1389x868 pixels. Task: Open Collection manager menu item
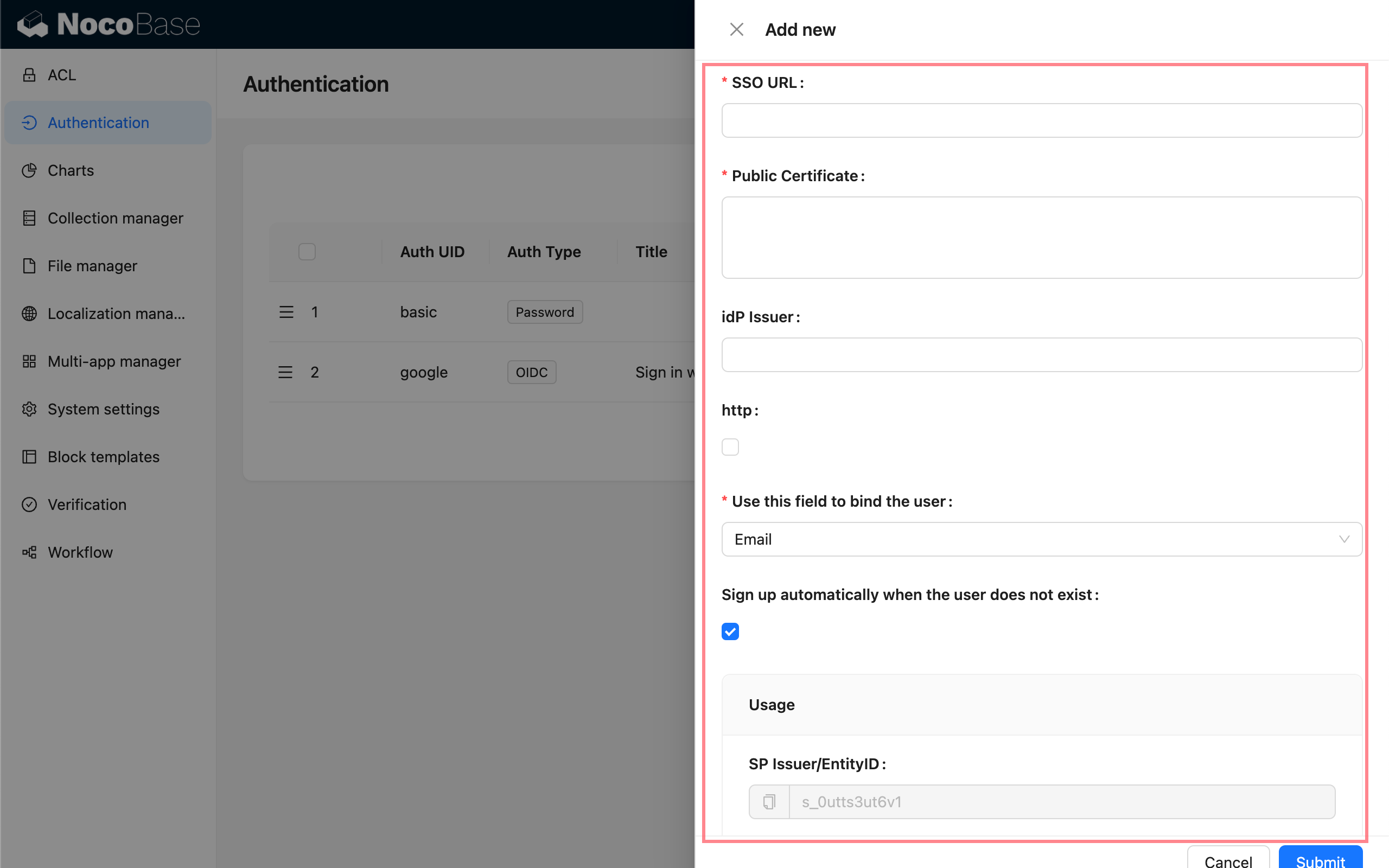coord(115,218)
